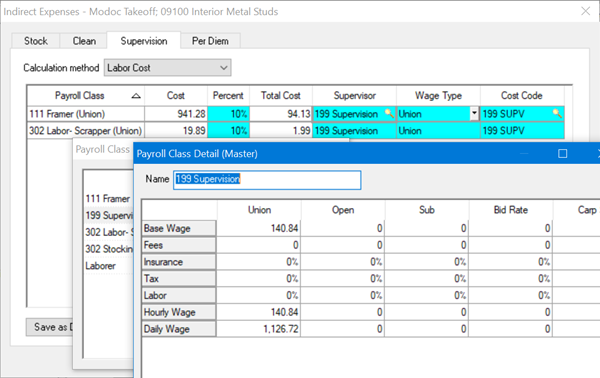The height and width of the screenshot is (378, 600).
Task: Click the Tax row header
Action: (179, 279)
